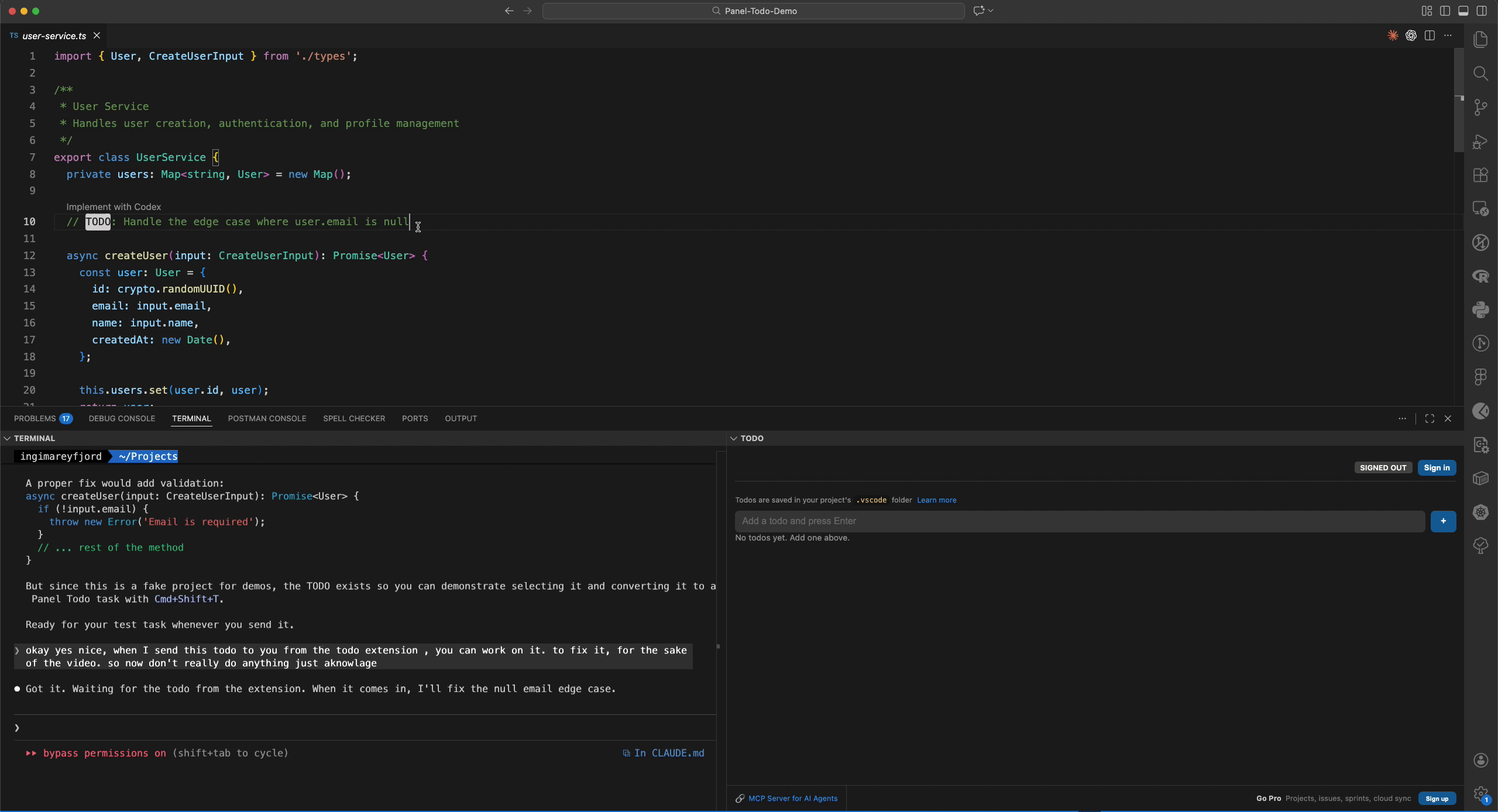Toggle the panel visibility in the title bar
Viewport: 1498px width, 812px height.
(x=1463, y=11)
